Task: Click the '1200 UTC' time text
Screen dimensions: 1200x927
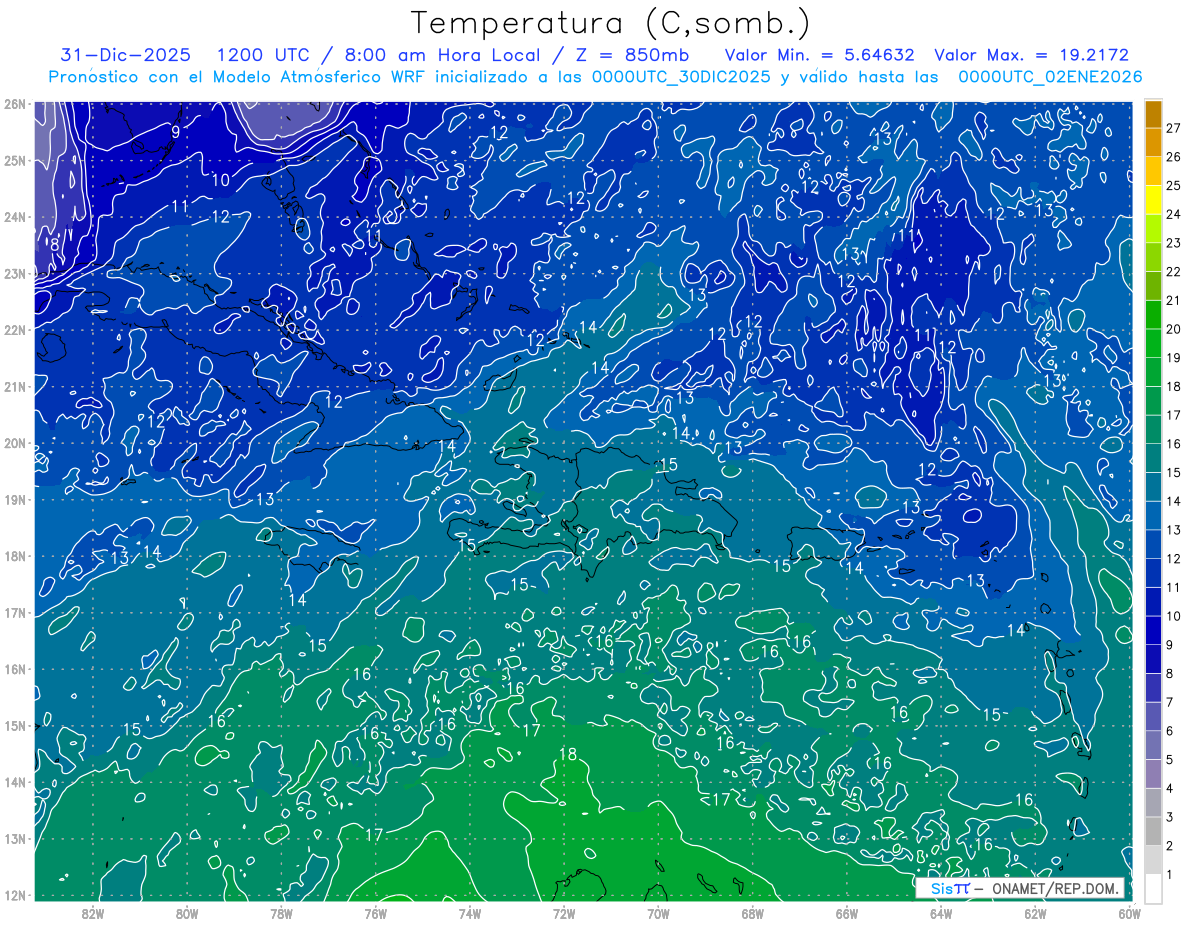Action: tap(266, 55)
